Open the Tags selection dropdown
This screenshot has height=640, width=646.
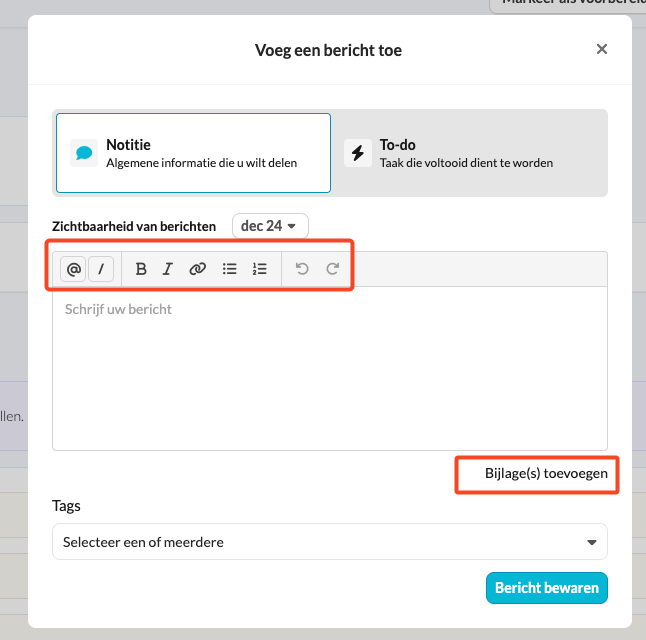[x=330, y=542]
